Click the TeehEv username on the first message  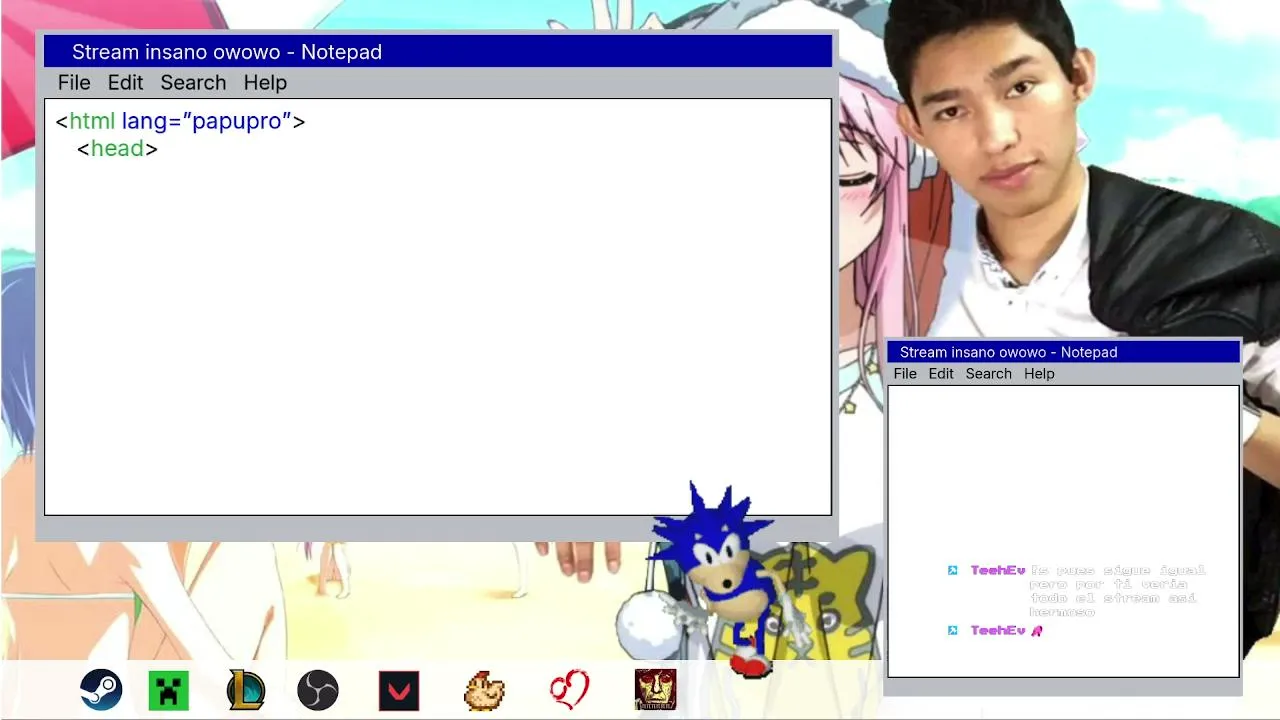[x=998, y=570]
